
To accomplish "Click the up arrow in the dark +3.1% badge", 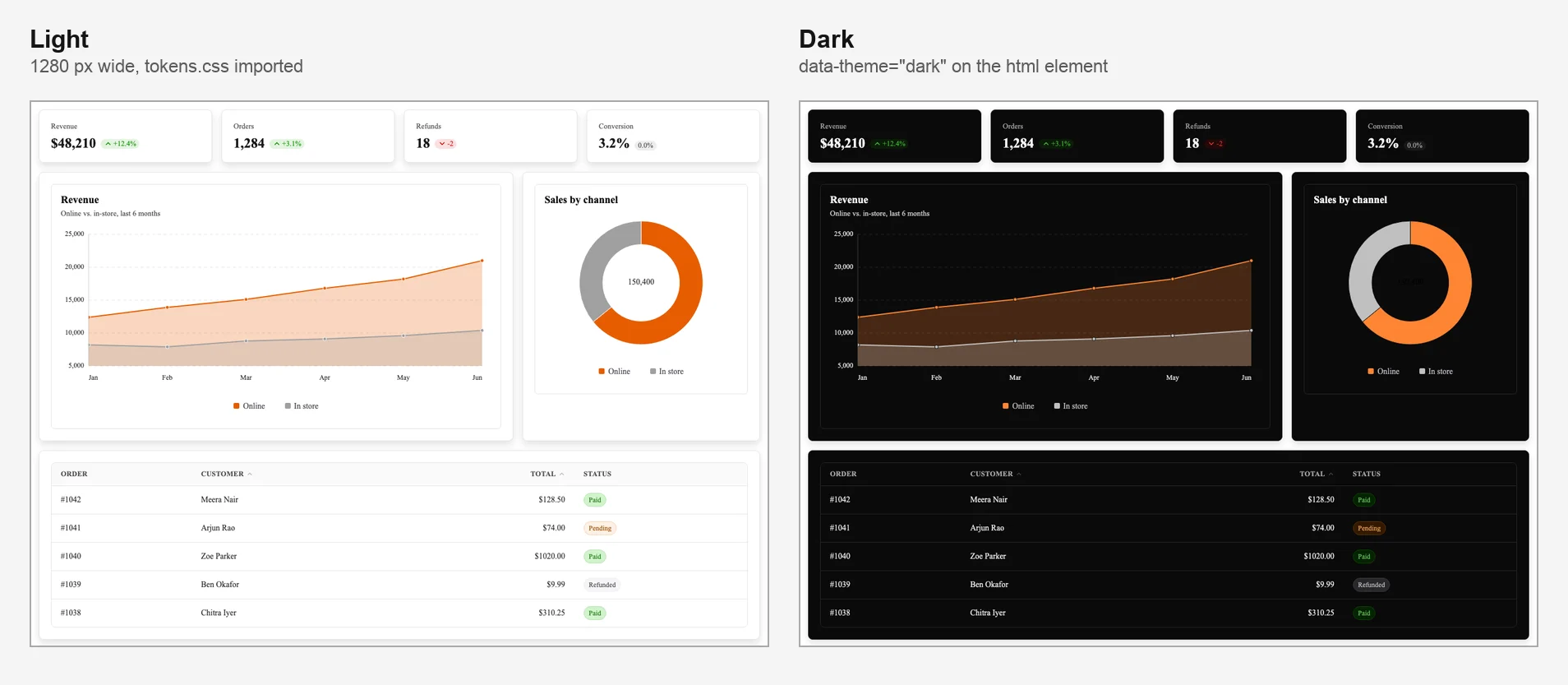I will pos(1046,144).
